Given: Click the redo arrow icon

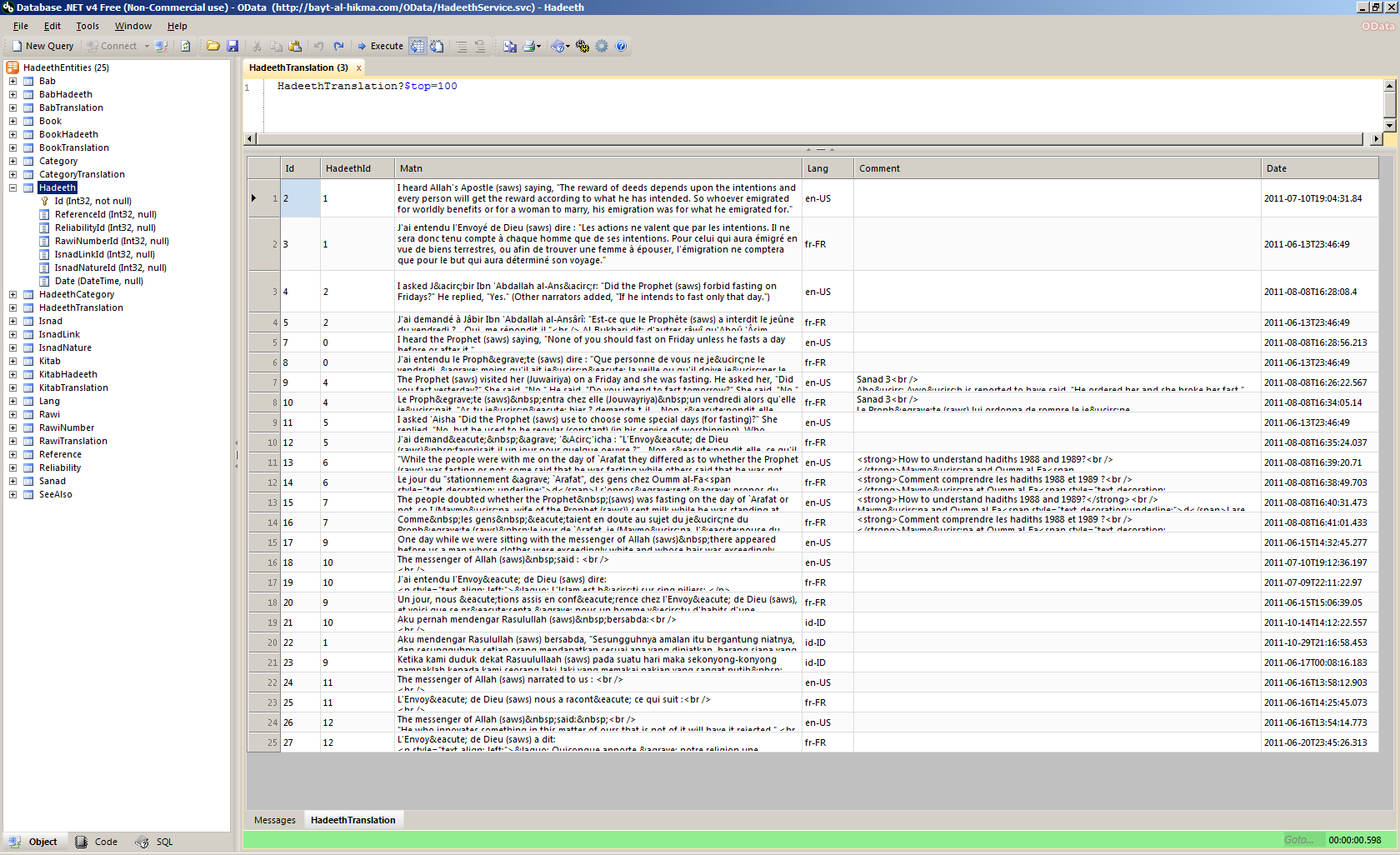Looking at the screenshot, I should [x=338, y=47].
